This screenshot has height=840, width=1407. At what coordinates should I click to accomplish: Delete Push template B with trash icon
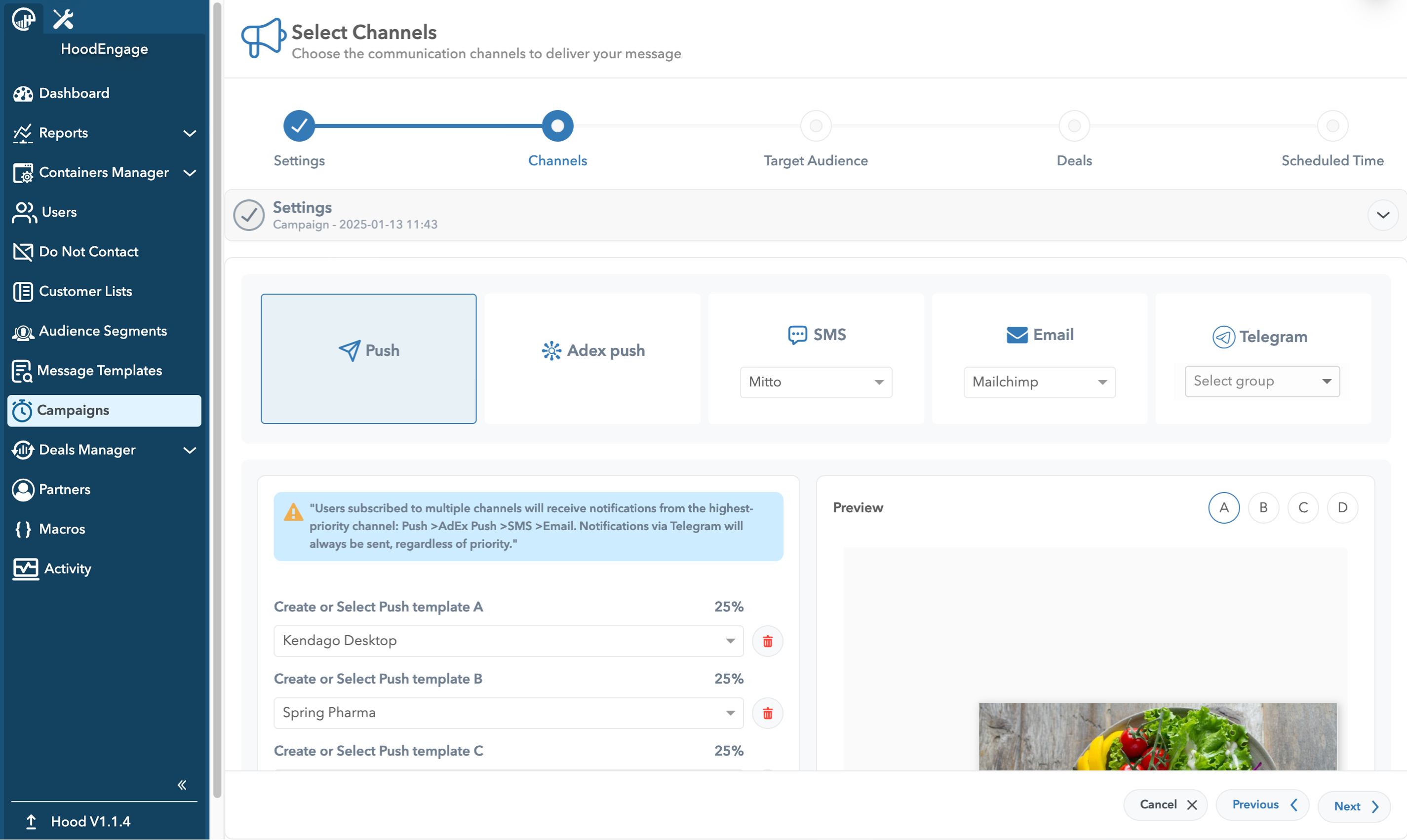point(767,713)
